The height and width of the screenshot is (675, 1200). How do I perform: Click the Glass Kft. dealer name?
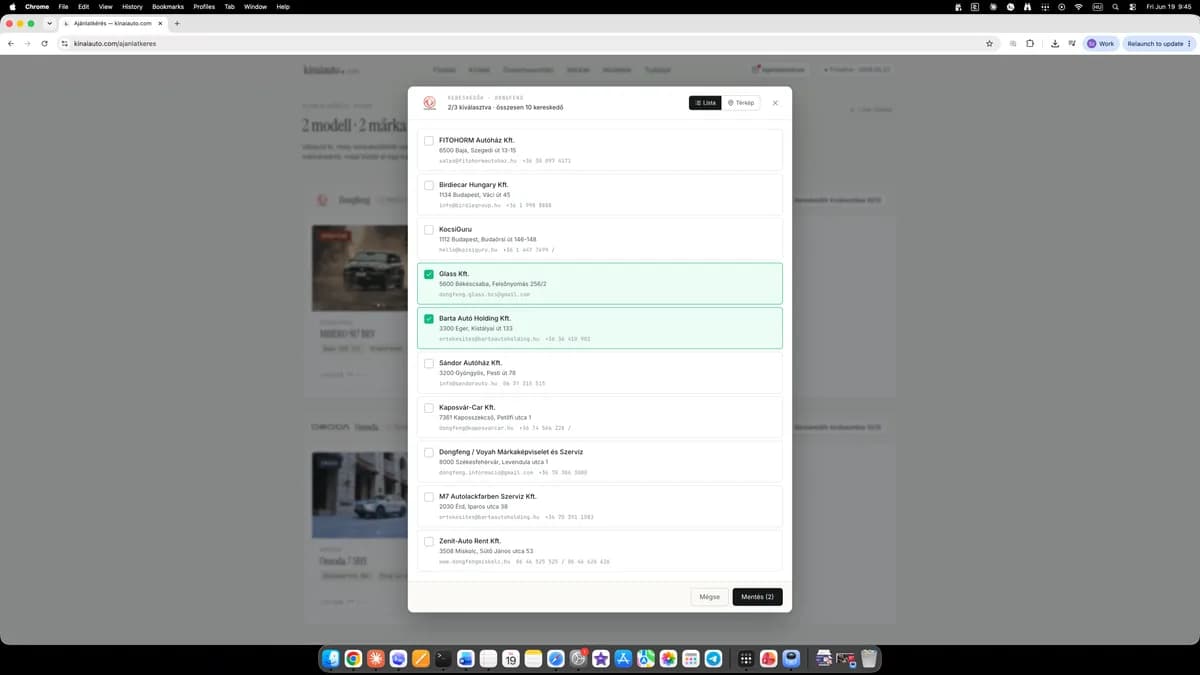pos(454,274)
